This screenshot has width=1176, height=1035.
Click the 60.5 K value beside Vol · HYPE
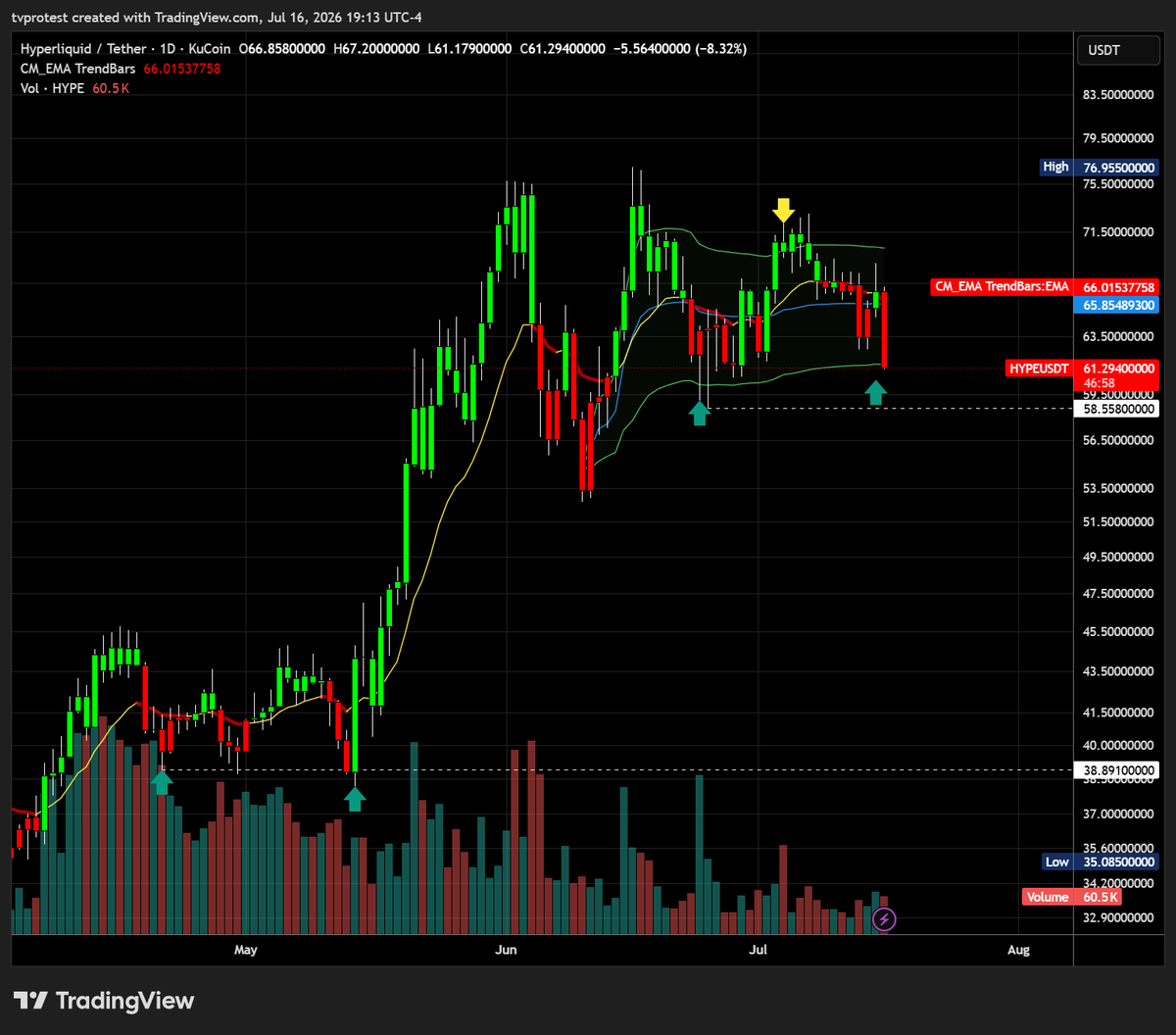pos(109,88)
